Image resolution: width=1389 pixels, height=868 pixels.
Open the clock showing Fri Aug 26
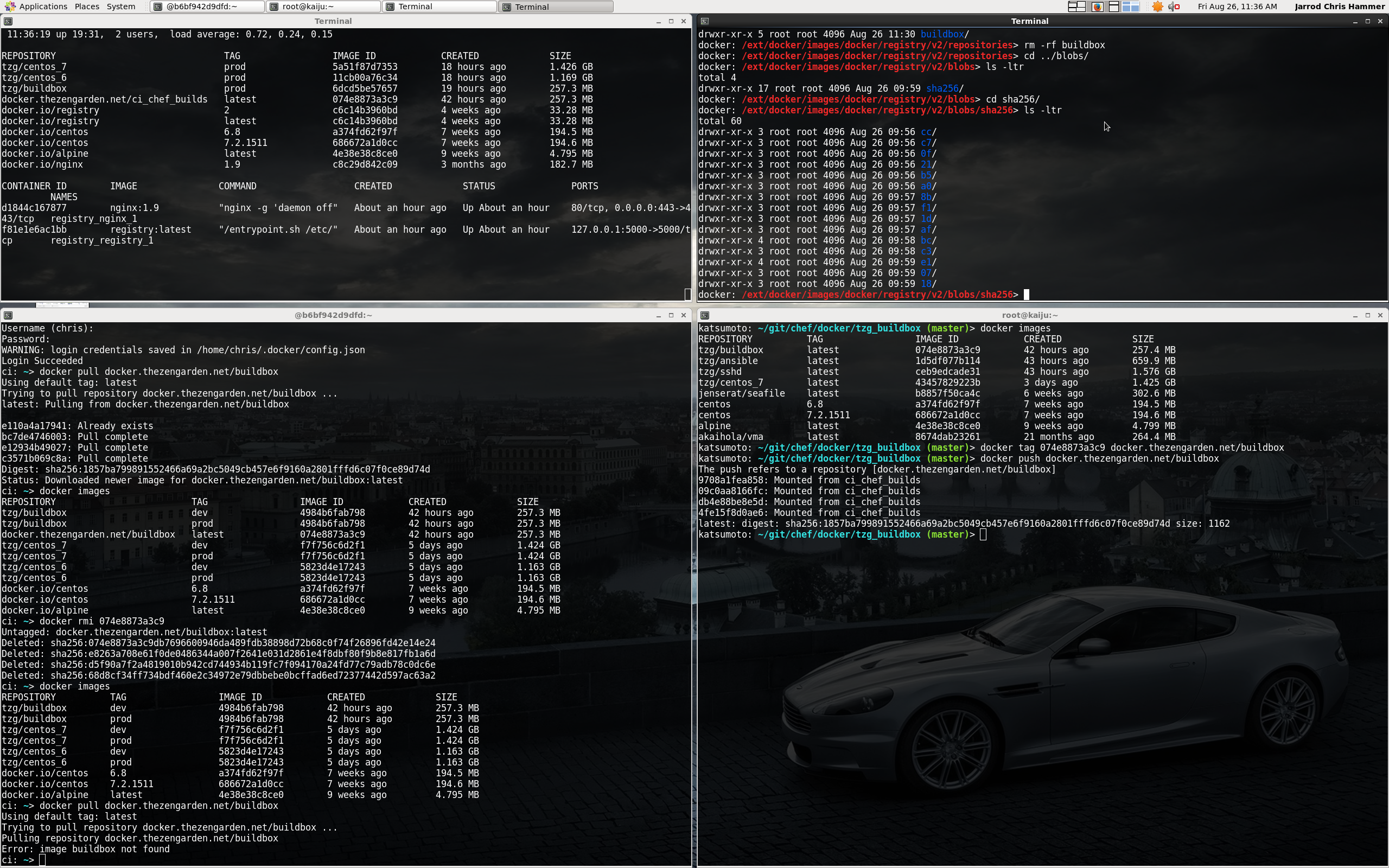[1237, 7]
